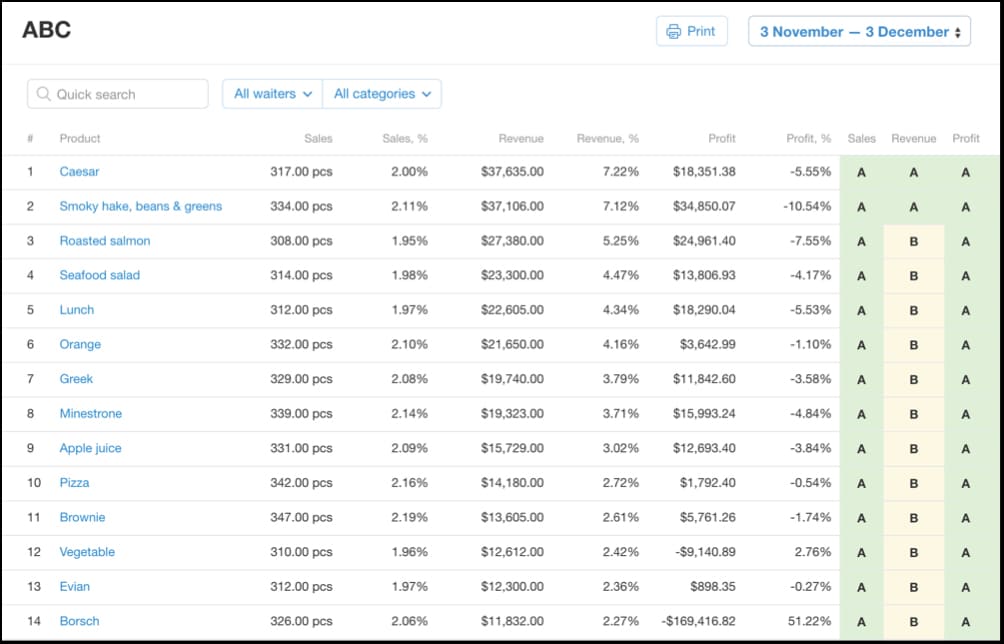Select the Roasted salmon link
The image size is (1004, 644).
[104, 241]
